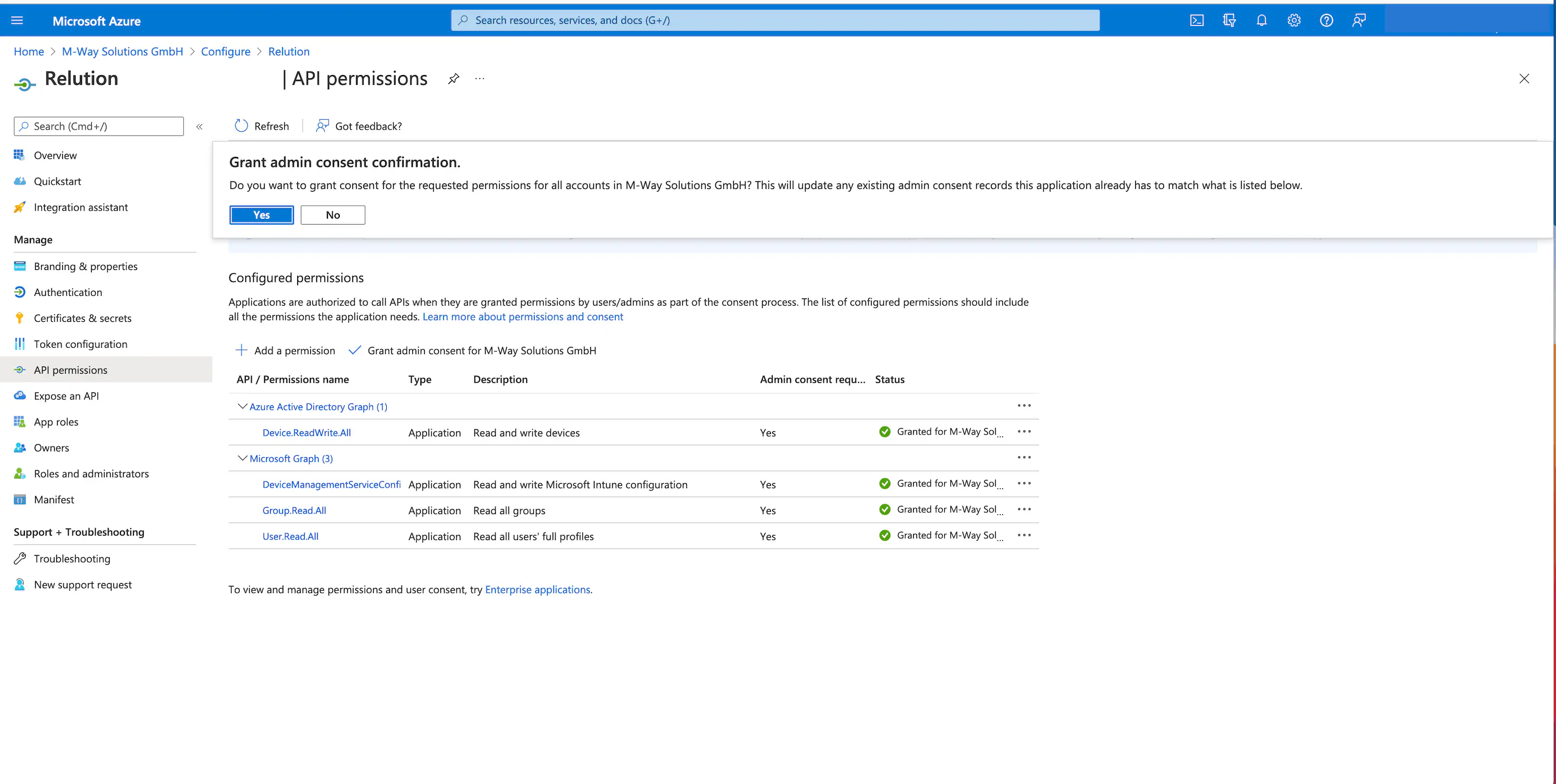
Task: Open more options for User.Read.All row
Action: click(x=1024, y=535)
